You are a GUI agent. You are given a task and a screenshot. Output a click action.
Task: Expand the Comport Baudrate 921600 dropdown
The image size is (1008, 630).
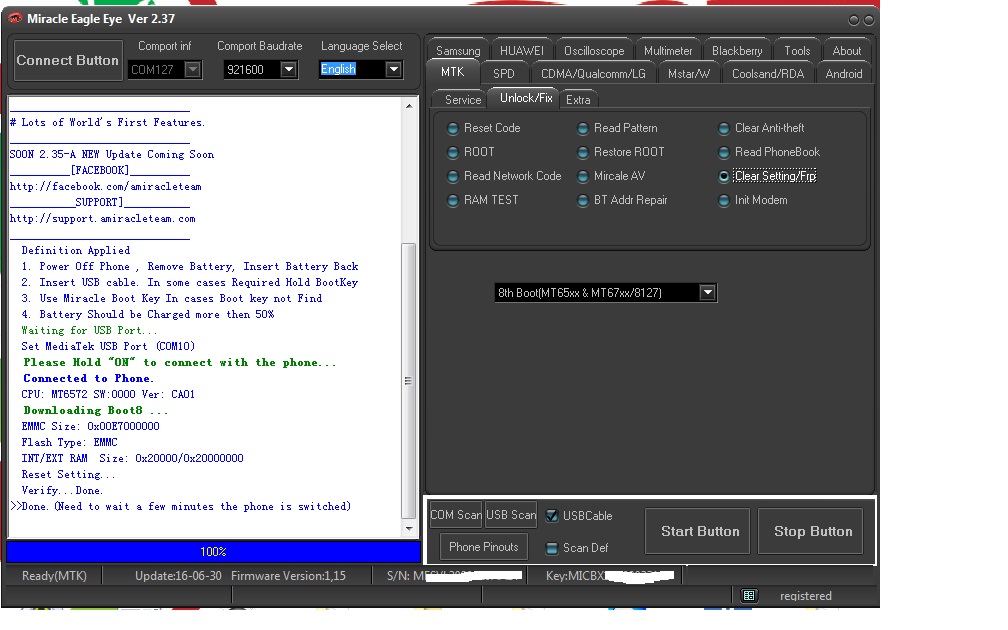(x=289, y=69)
